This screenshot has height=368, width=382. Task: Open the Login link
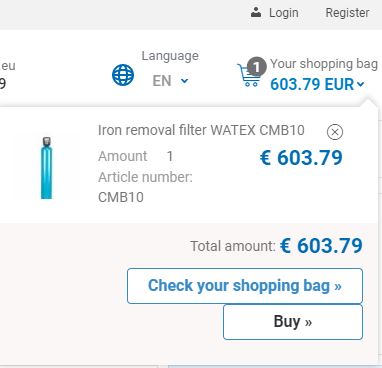(x=284, y=13)
